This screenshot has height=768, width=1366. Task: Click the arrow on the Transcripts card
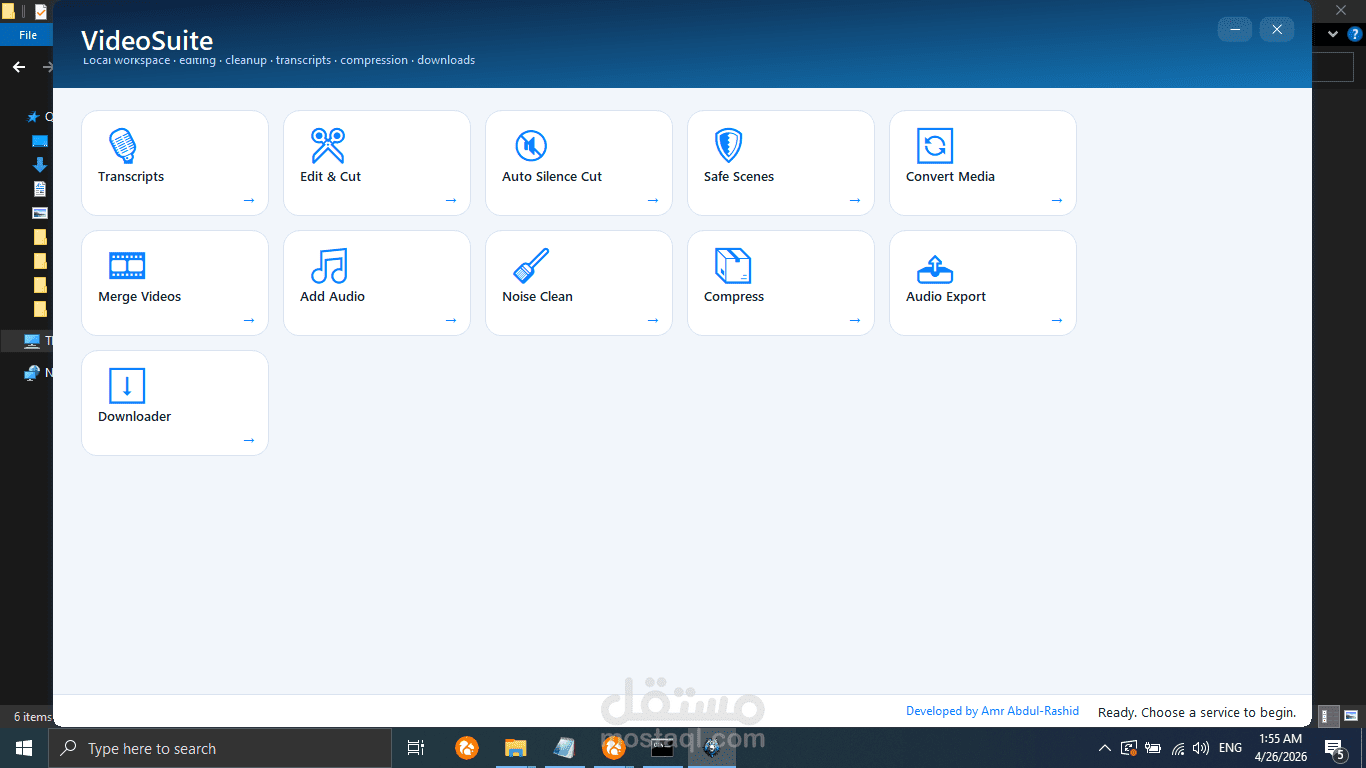(249, 200)
